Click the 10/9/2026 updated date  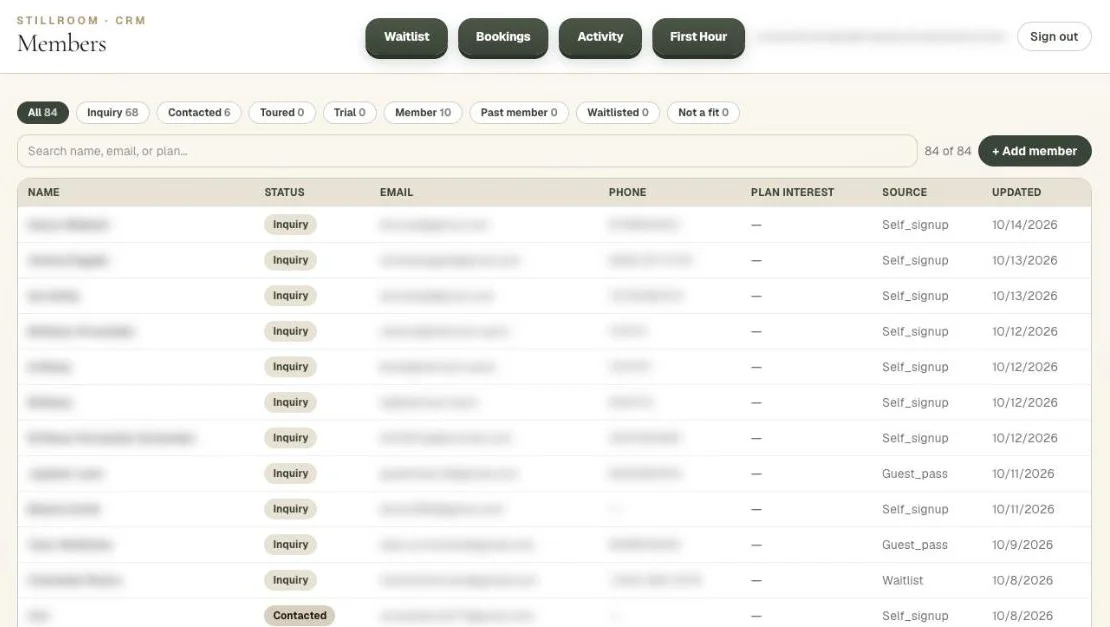pos(1022,545)
